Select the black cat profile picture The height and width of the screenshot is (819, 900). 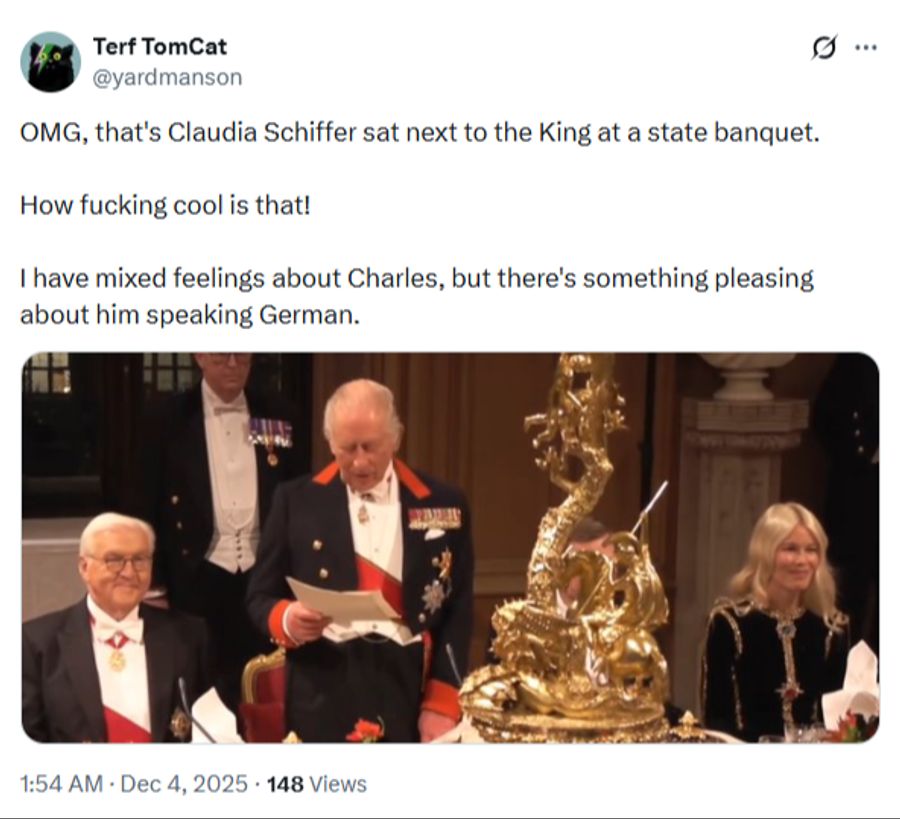pos(53,60)
